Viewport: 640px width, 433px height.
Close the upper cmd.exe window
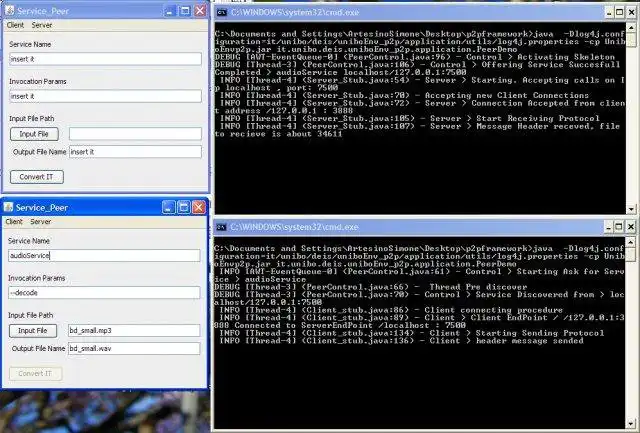pyautogui.click(x=631, y=13)
